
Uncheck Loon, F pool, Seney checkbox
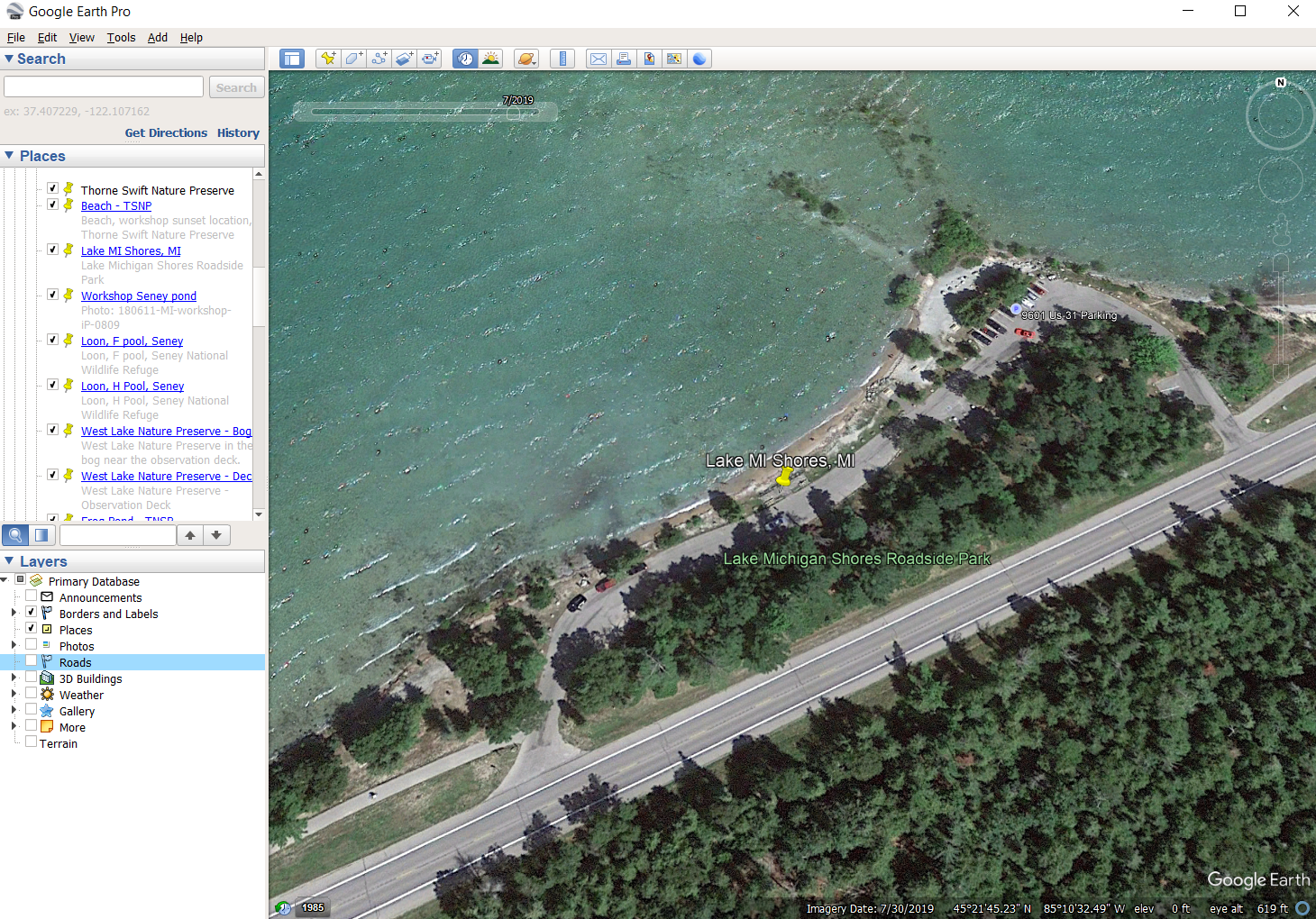[x=52, y=340]
